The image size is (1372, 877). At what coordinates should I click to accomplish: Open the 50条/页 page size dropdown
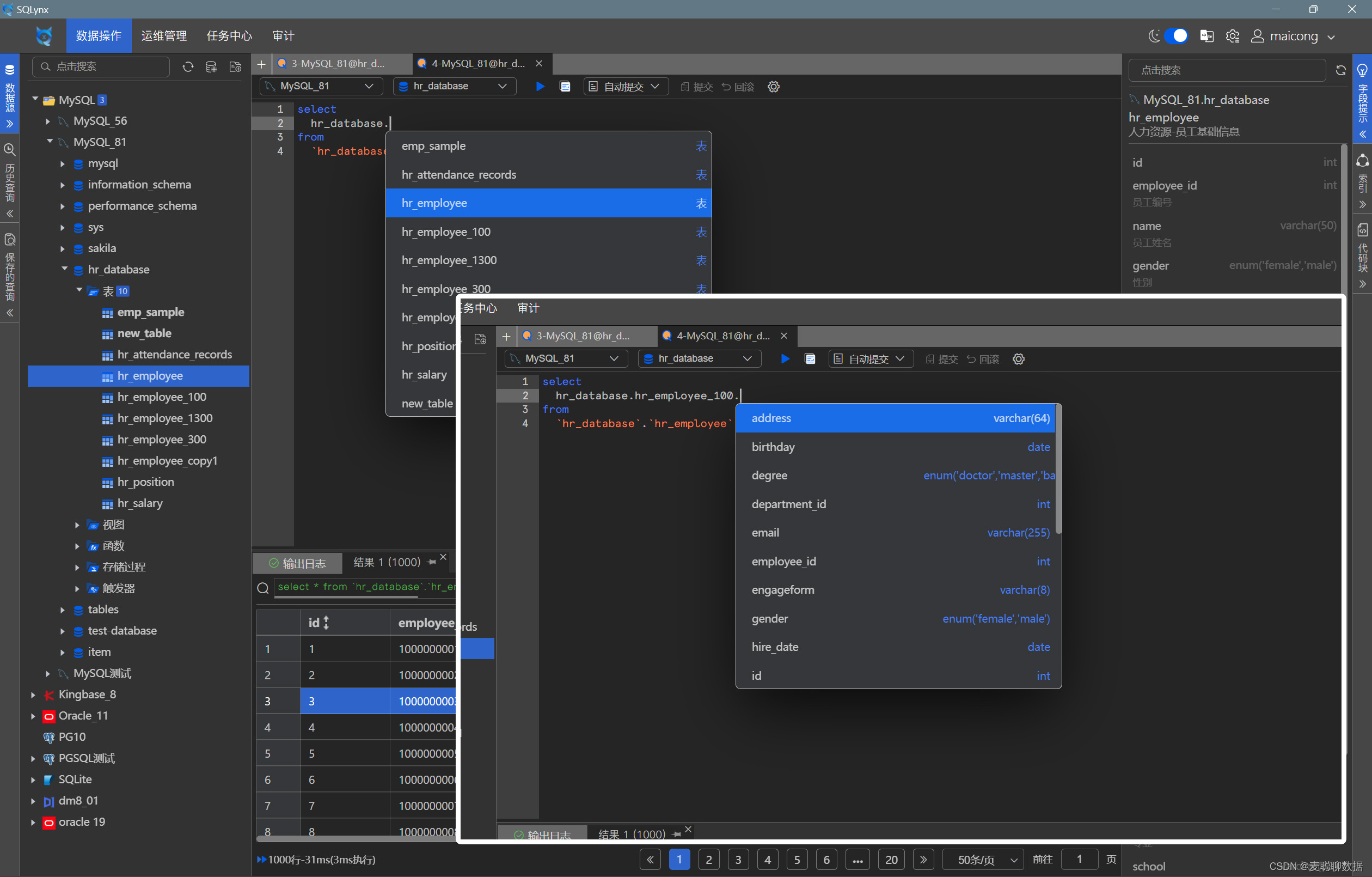point(983,860)
